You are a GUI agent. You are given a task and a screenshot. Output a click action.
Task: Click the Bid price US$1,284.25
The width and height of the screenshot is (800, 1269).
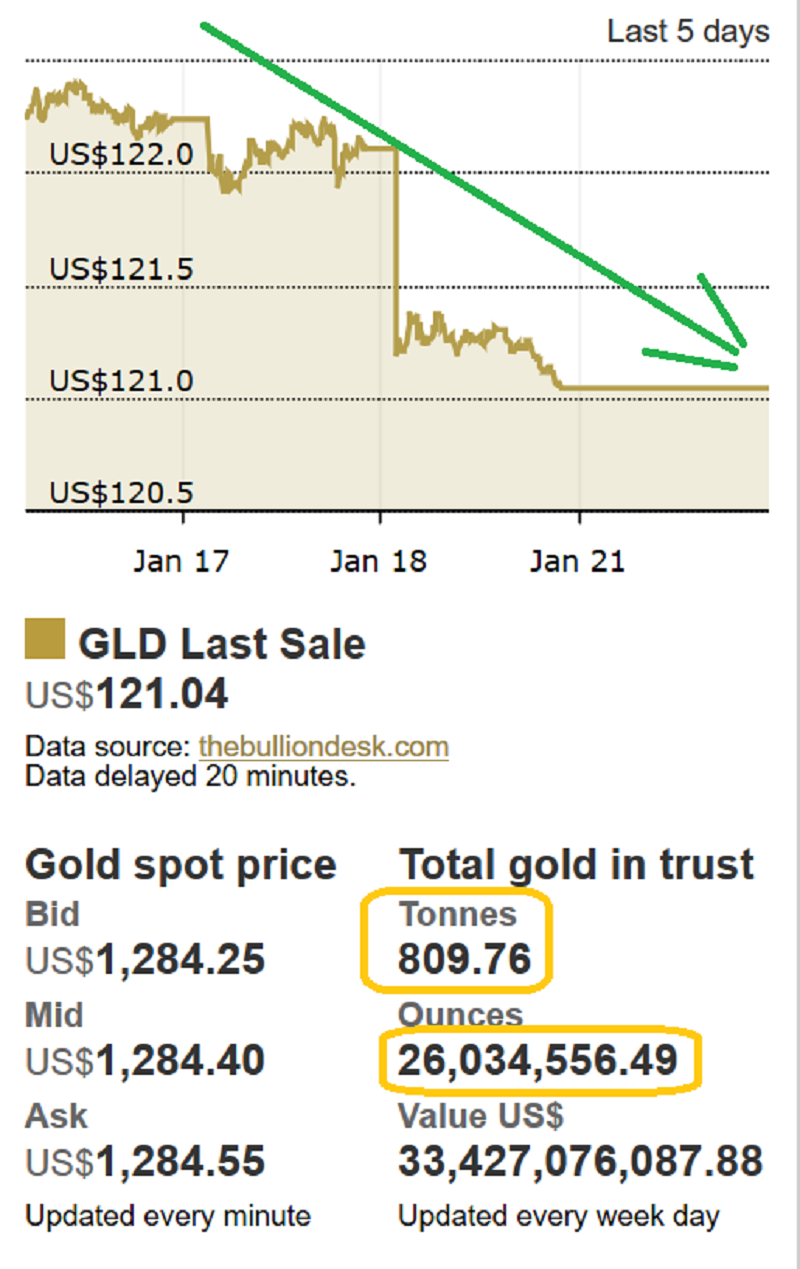coord(145,960)
